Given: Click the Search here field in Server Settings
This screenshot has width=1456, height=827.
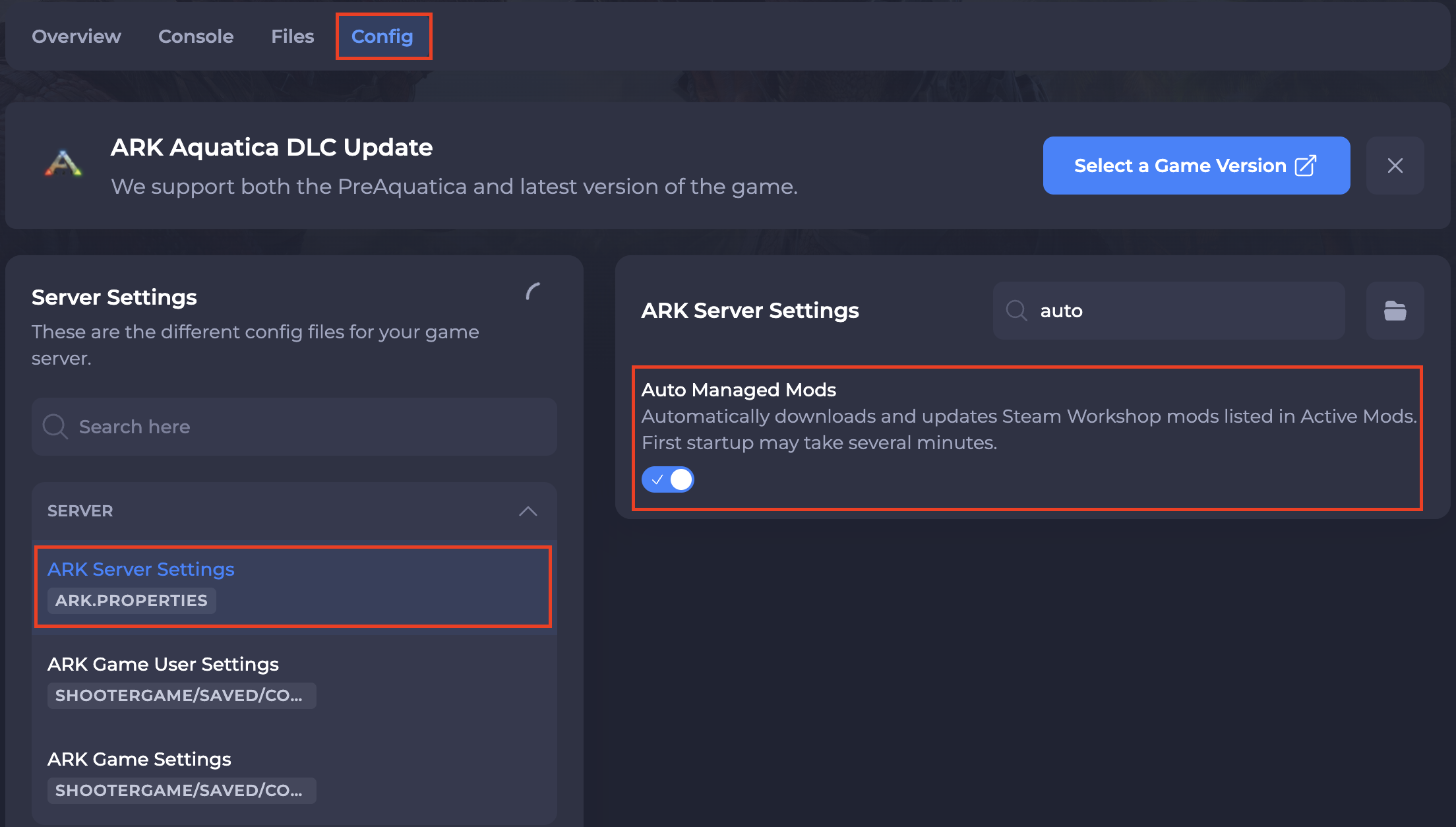Looking at the screenshot, I should pos(294,427).
